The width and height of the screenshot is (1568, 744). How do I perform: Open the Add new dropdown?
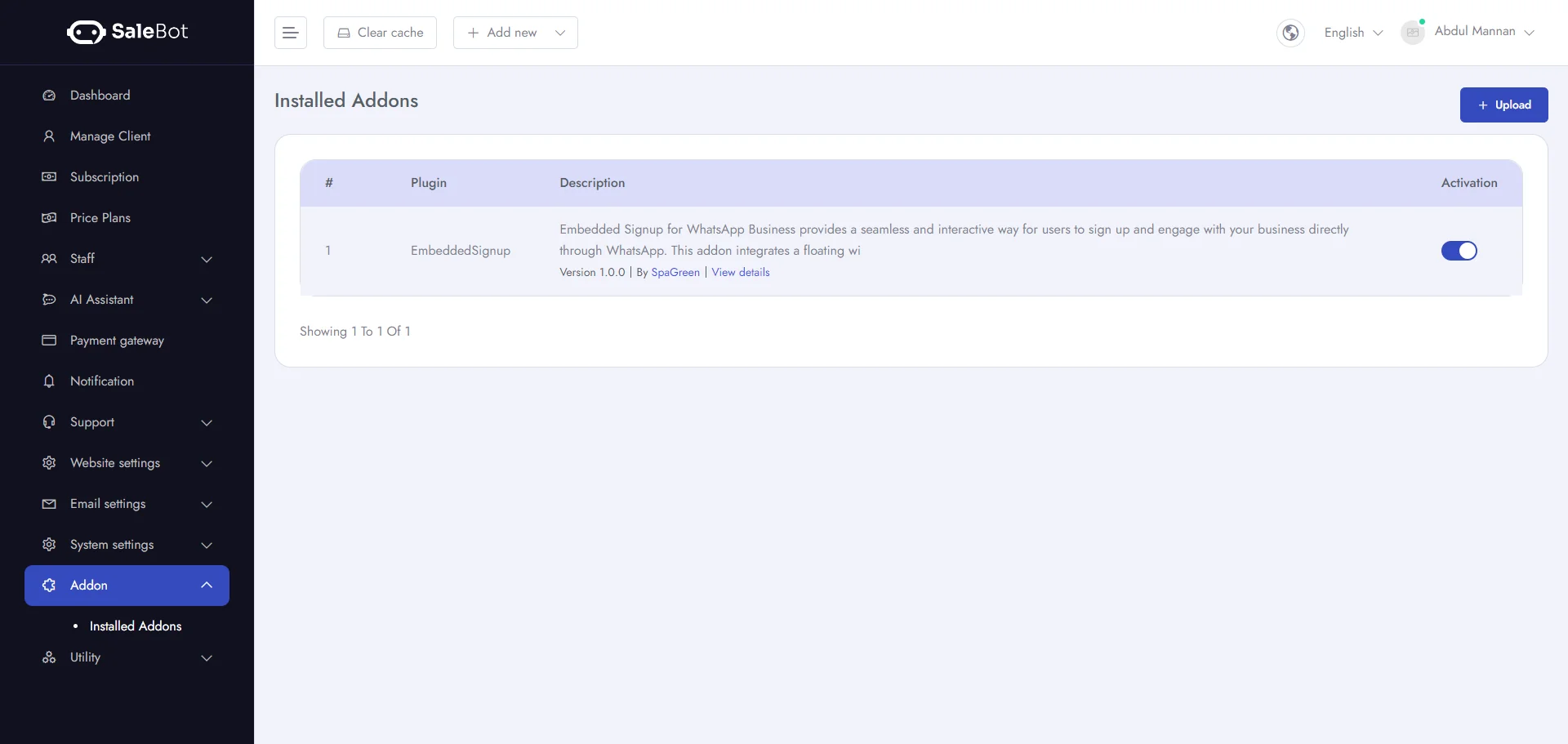515,33
